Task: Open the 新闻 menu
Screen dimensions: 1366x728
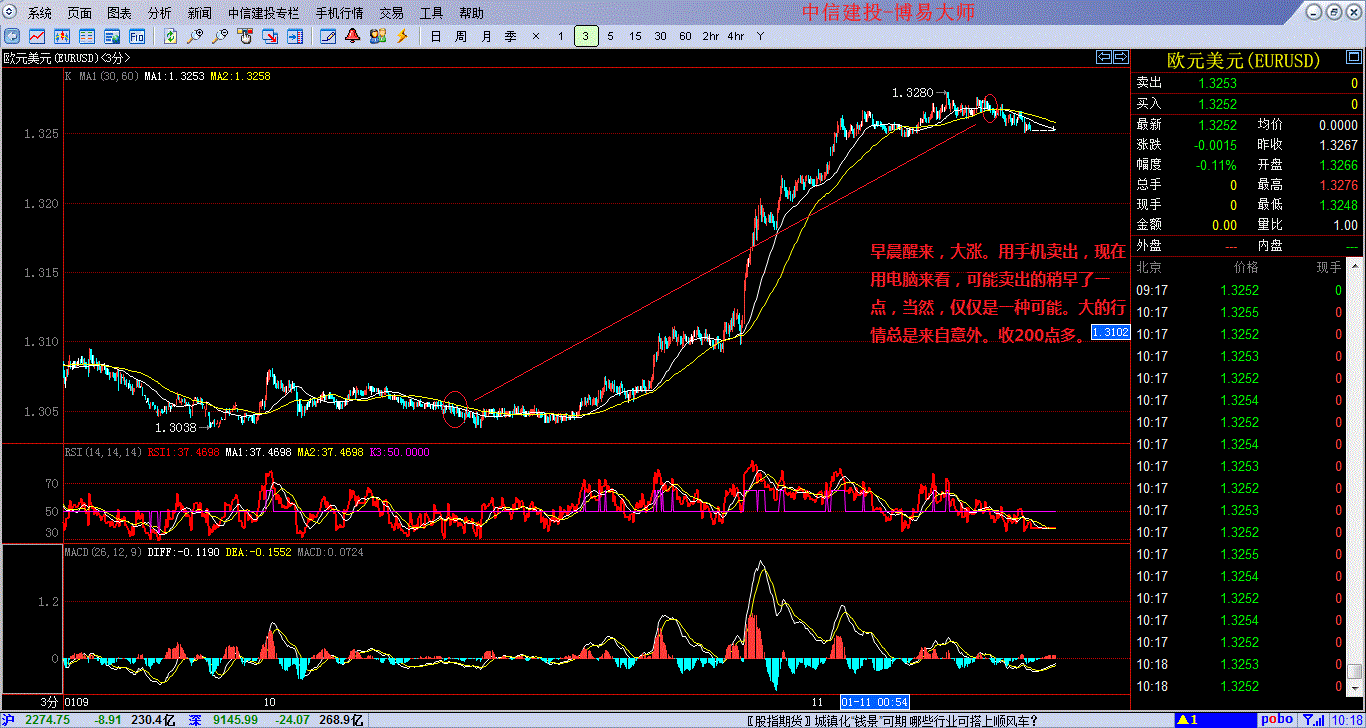Action: [199, 13]
